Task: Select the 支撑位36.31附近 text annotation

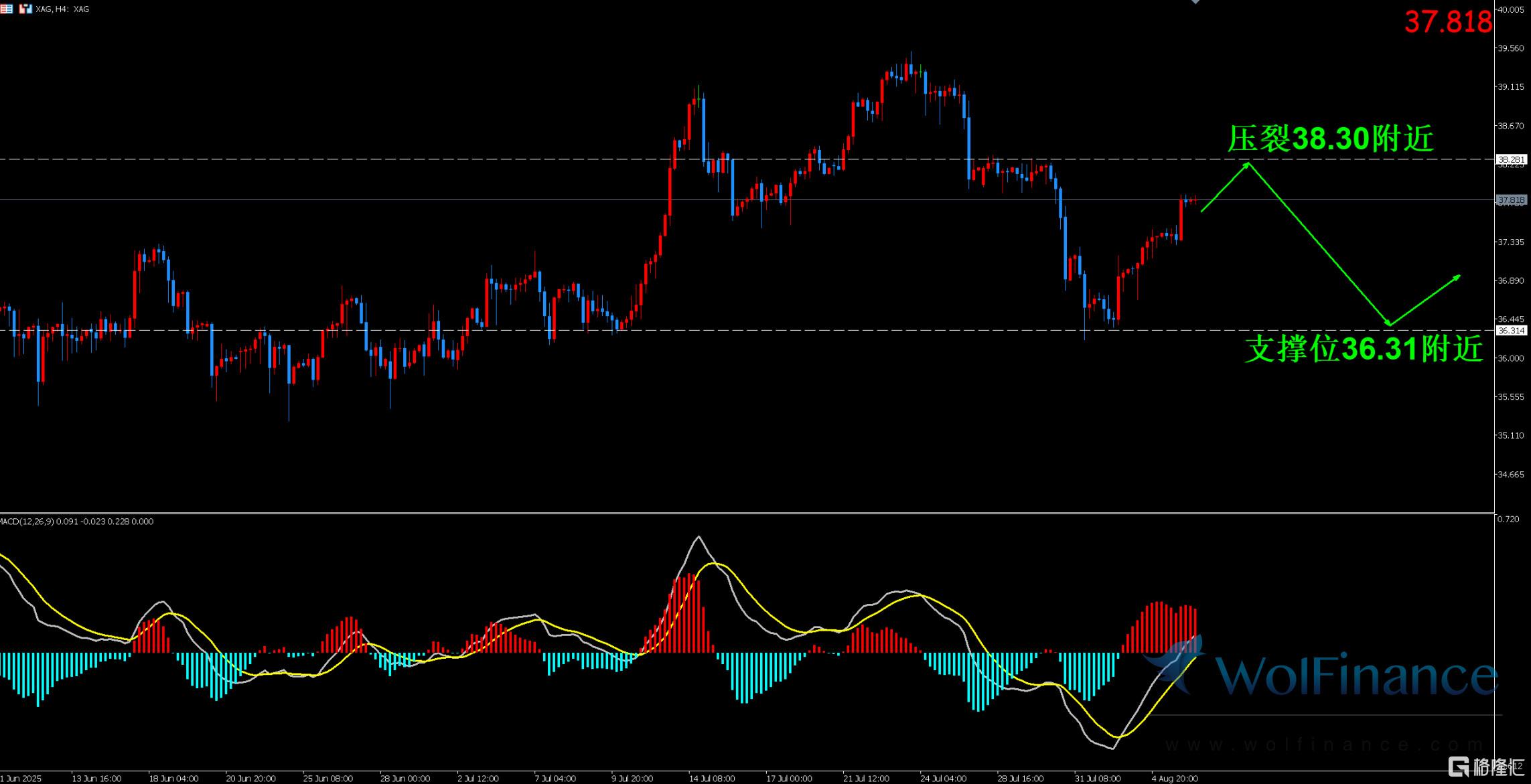Action: [x=1364, y=349]
